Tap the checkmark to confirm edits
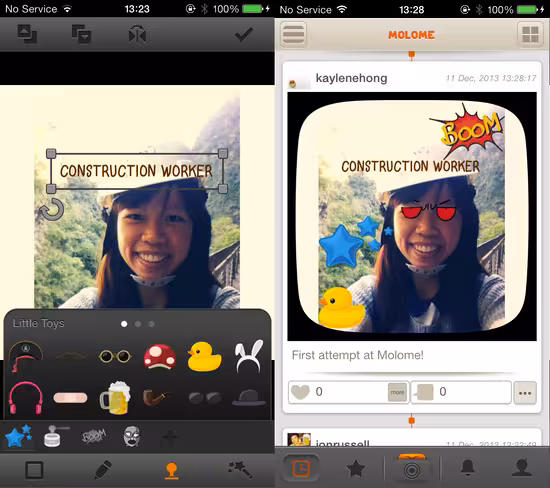The image size is (550, 488). pyautogui.click(x=243, y=35)
